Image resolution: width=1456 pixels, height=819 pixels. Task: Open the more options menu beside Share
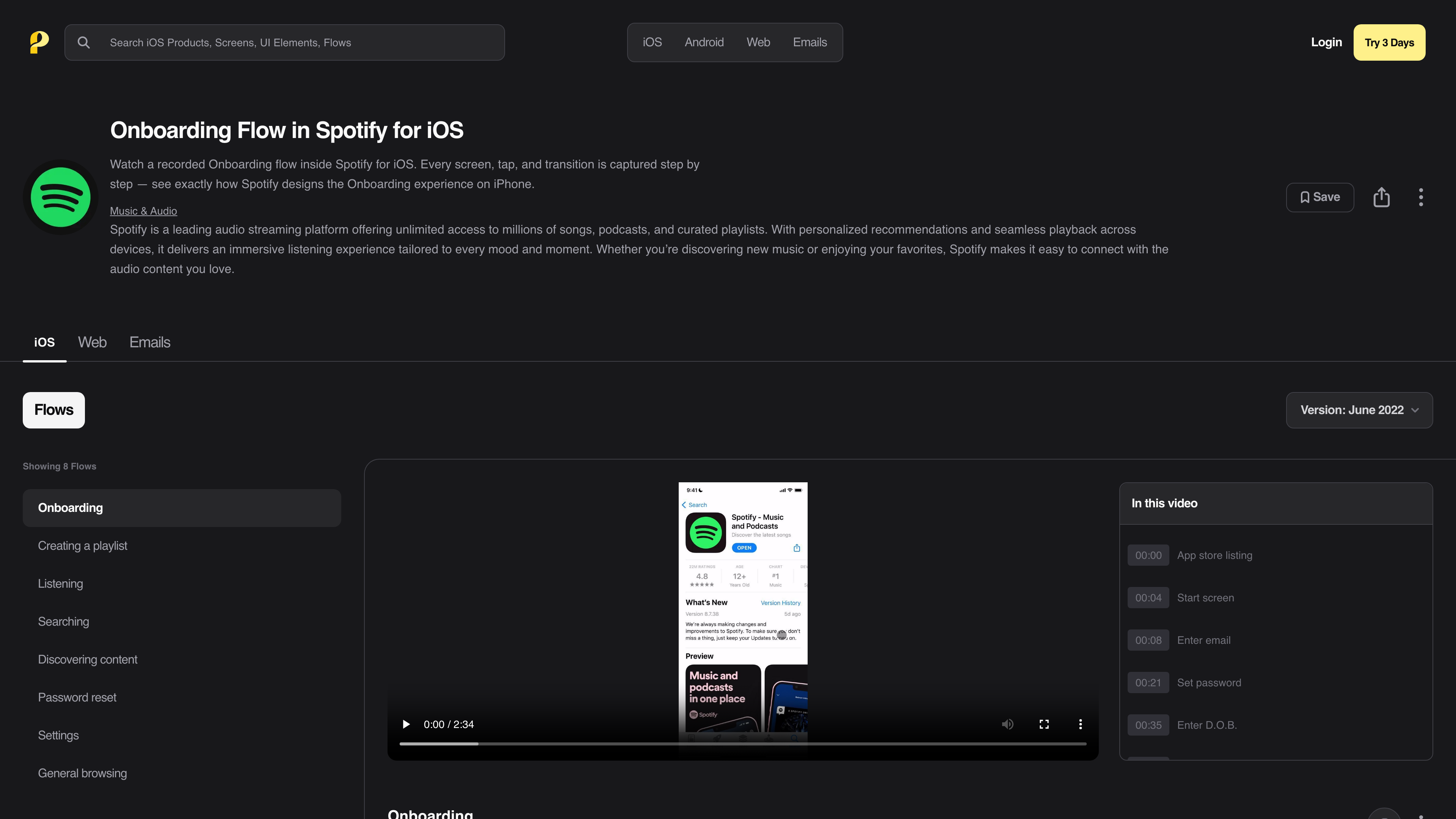[x=1421, y=197]
